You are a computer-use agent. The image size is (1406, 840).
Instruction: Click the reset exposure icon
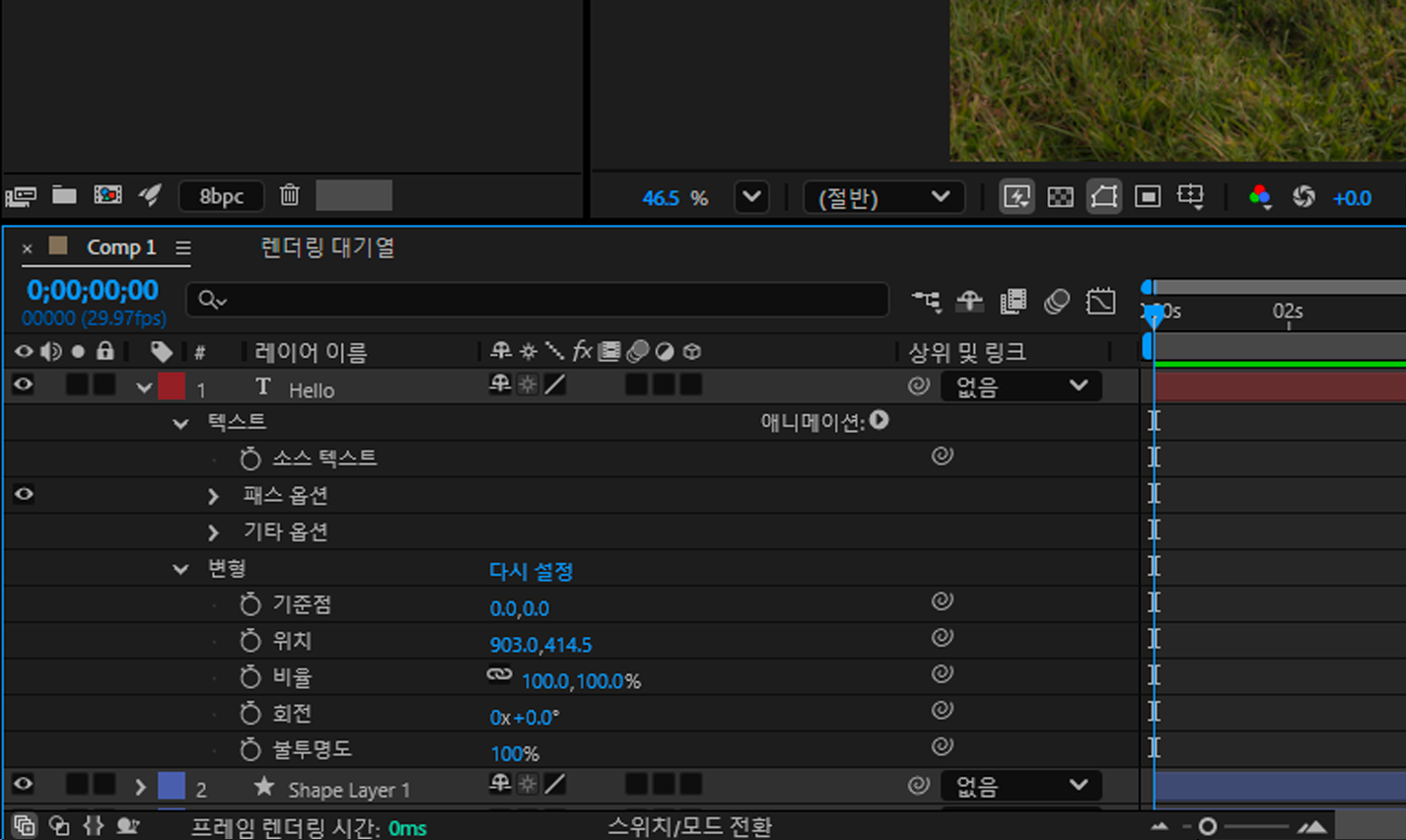pos(1303,197)
